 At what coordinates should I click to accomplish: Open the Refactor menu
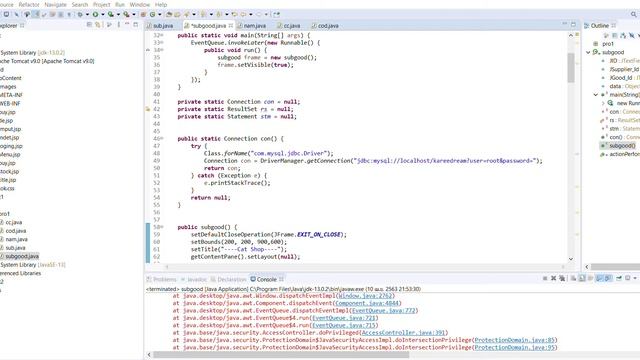29,4
